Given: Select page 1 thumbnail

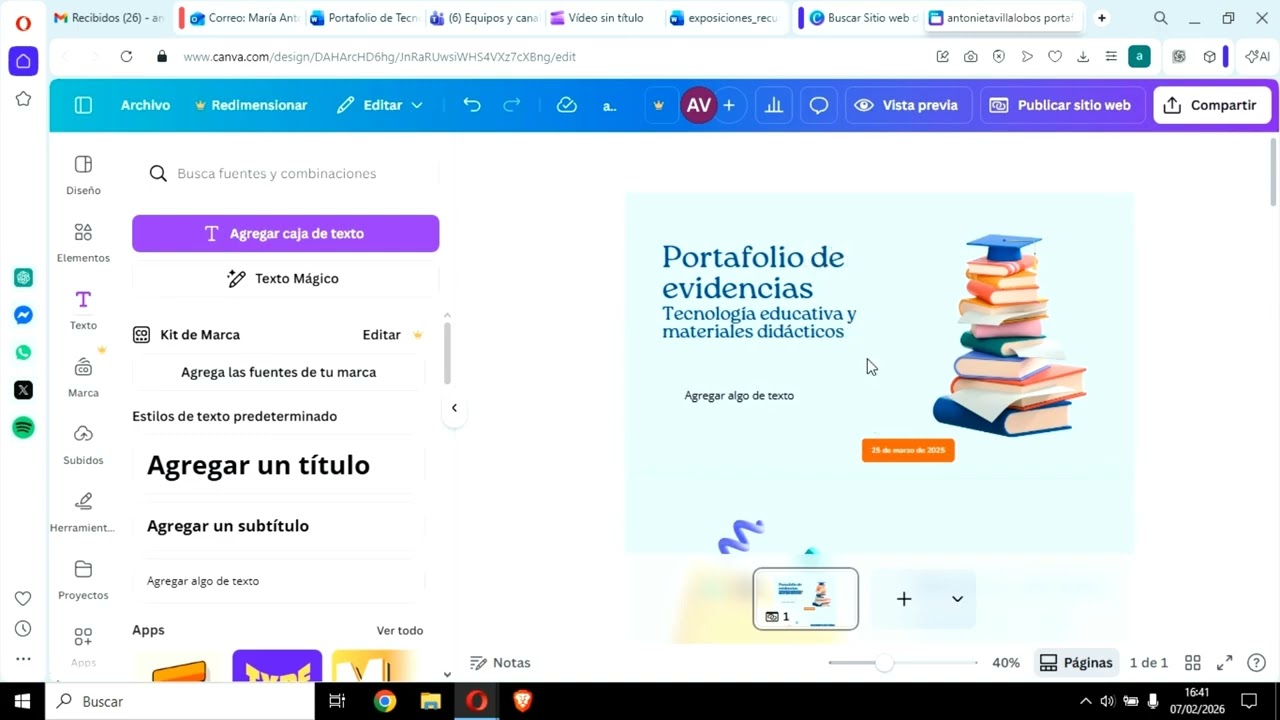Looking at the screenshot, I should [x=805, y=599].
